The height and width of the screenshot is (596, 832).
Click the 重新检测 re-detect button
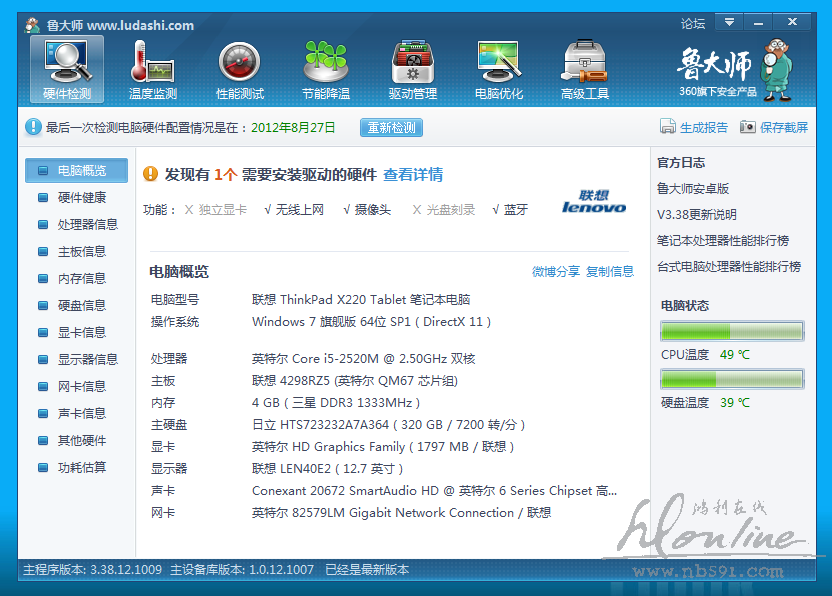tap(392, 127)
